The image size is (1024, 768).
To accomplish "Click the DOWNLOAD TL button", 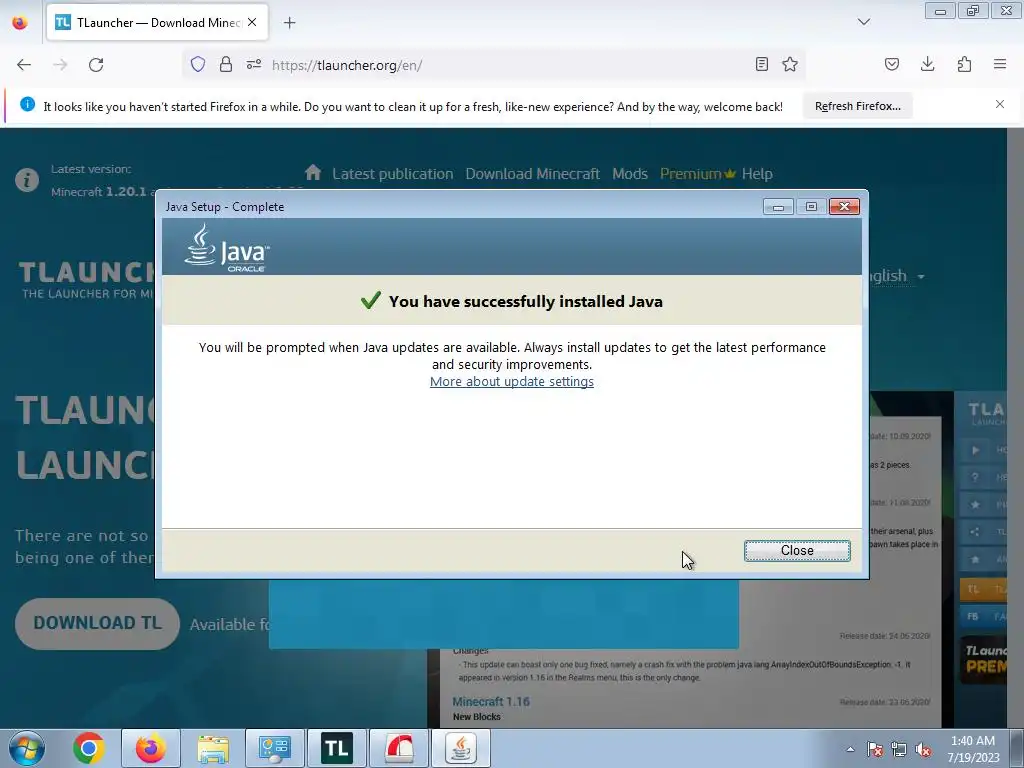I will tap(97, 623).
